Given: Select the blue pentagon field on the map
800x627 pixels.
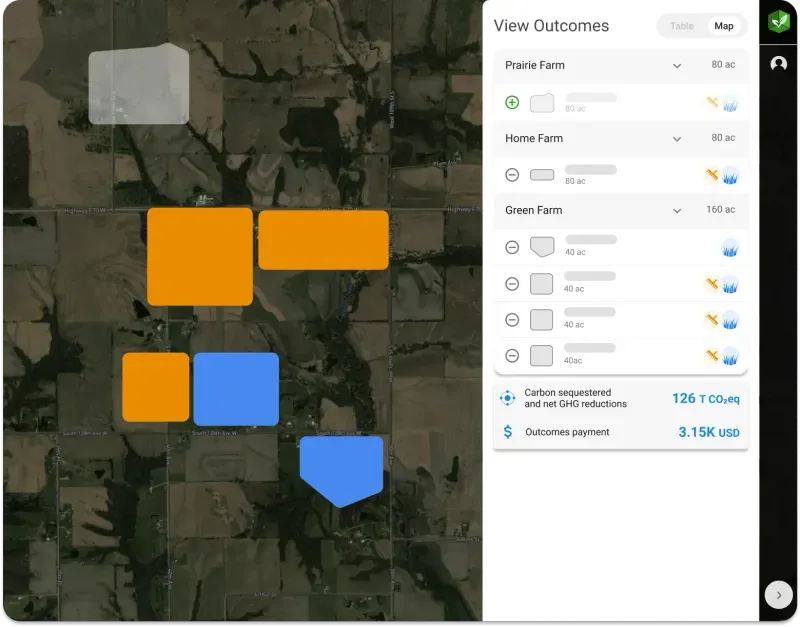Looking at the screenshot, I should tap(341, 466).
